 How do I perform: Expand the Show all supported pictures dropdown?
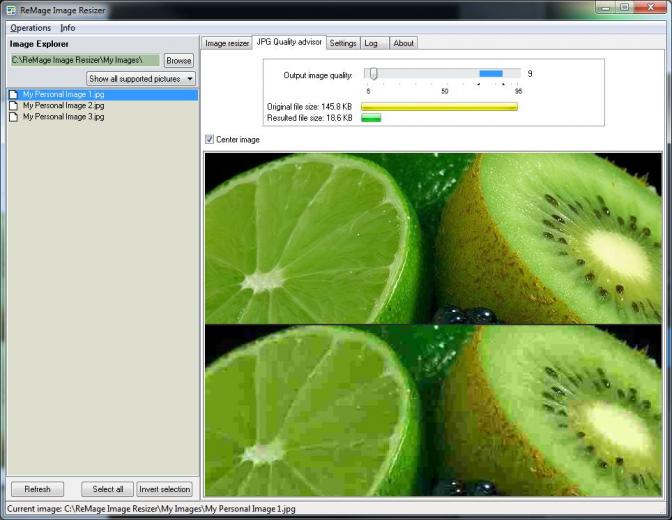pyautogui.click(x=141, y=79)
